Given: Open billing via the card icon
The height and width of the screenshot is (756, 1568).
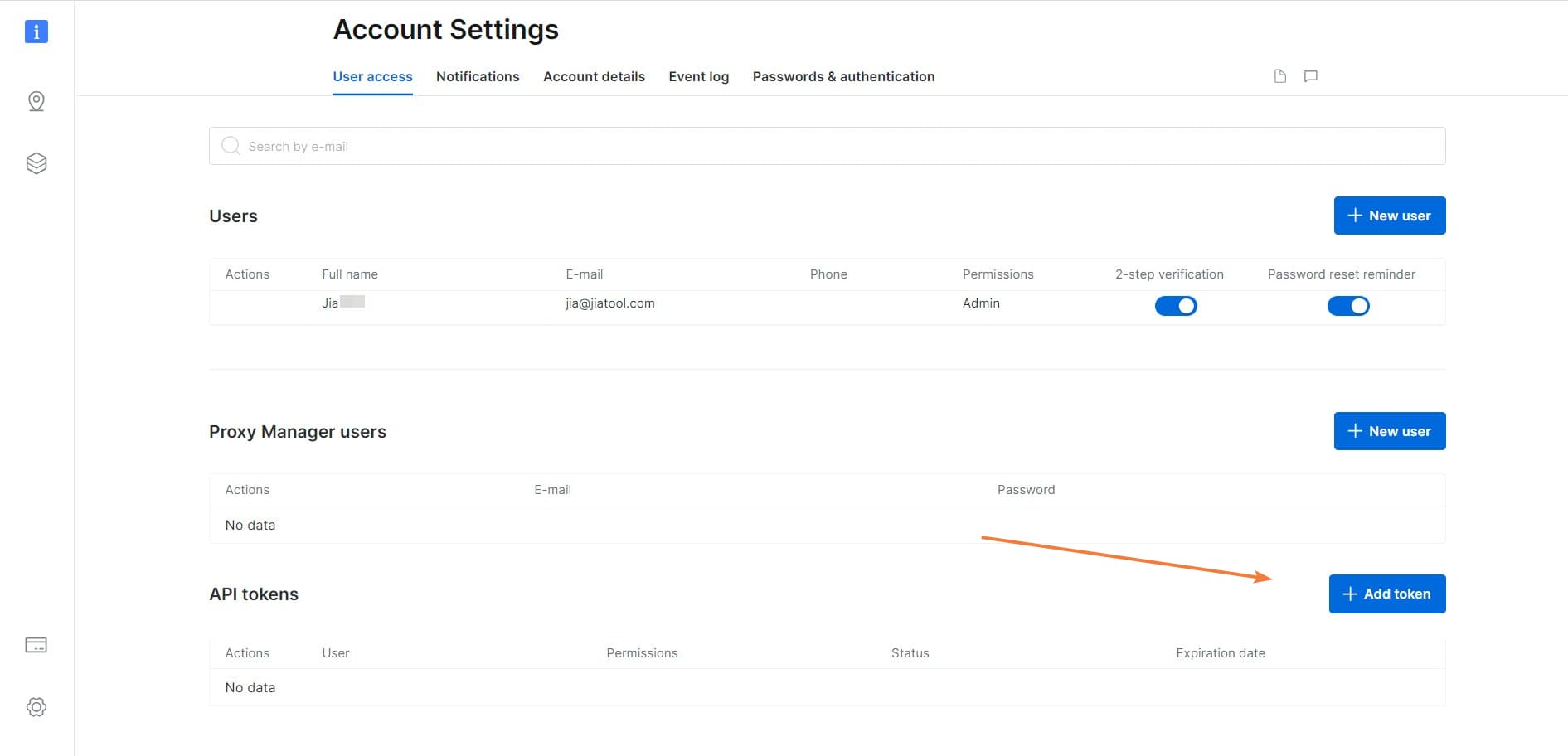Looking at the screenshot, I should tap(36, 644).
